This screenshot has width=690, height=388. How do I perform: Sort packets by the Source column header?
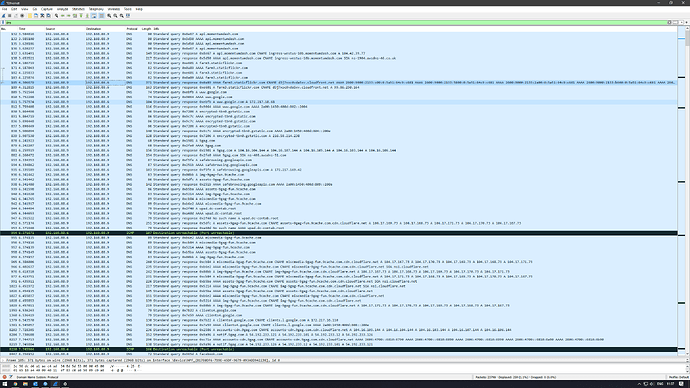tap(50, 29)
